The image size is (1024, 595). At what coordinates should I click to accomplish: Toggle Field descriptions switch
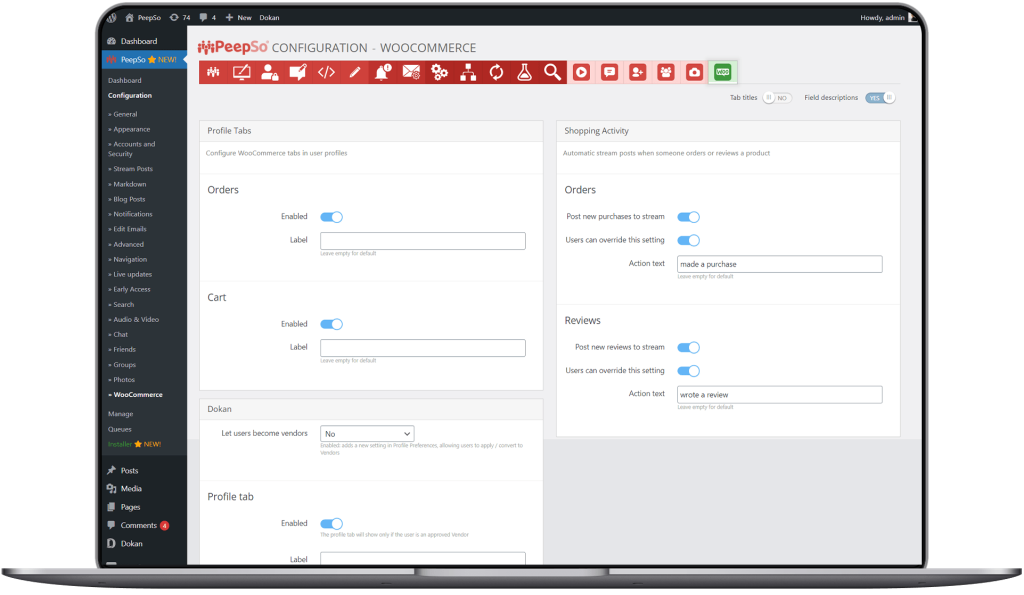click(x=880, y=98)
